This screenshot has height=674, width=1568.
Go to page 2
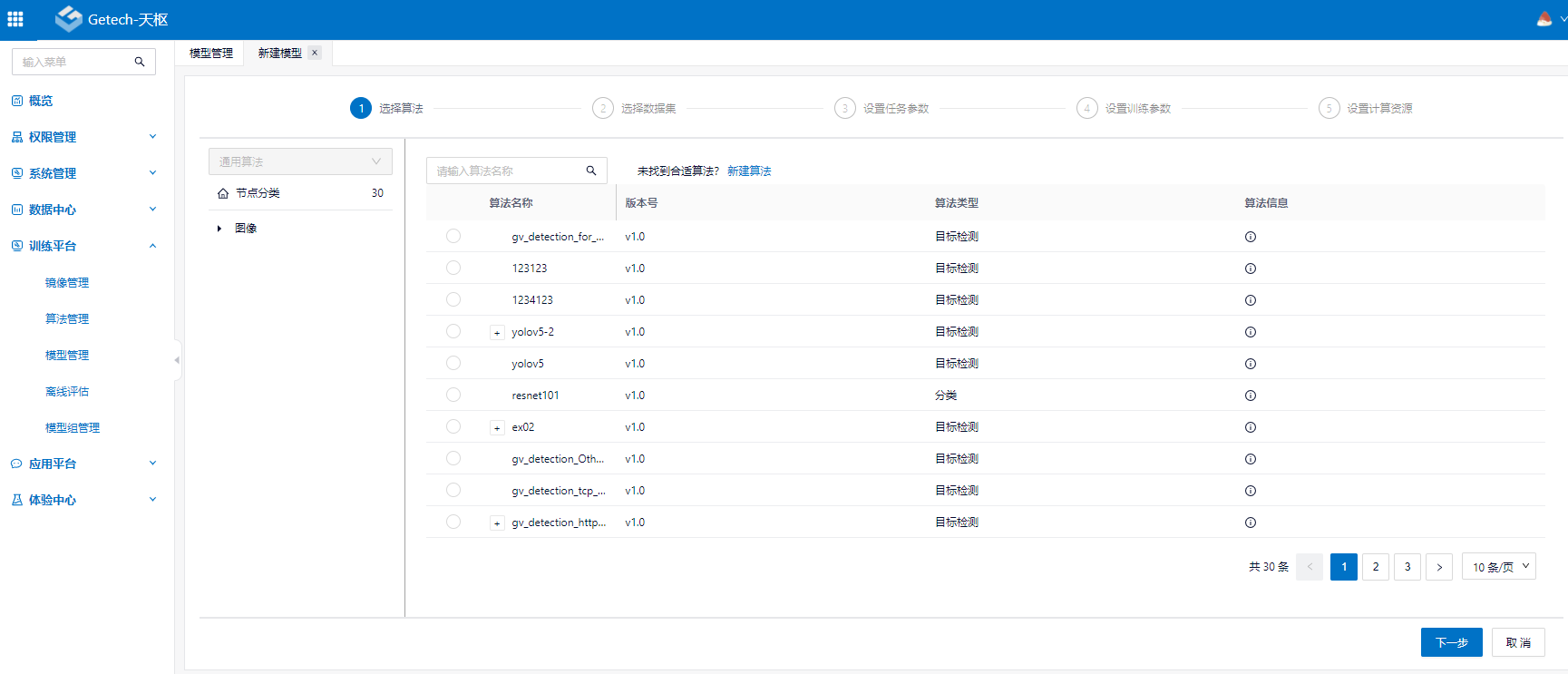click(1376, 567)
